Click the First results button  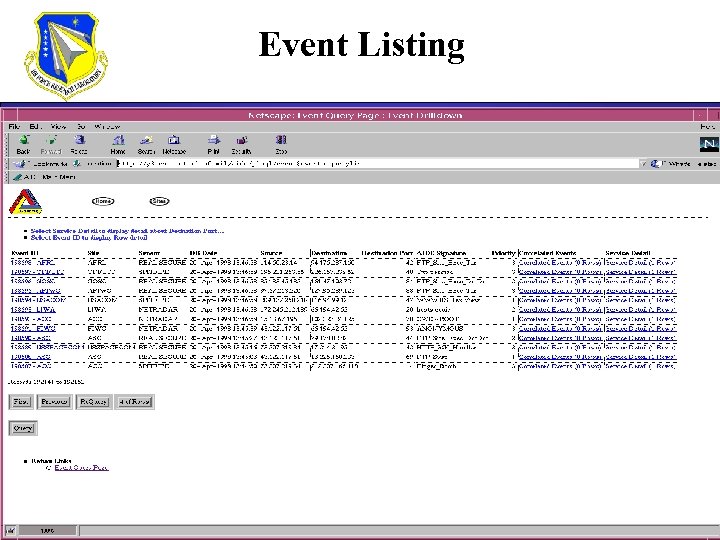point(21,402)
